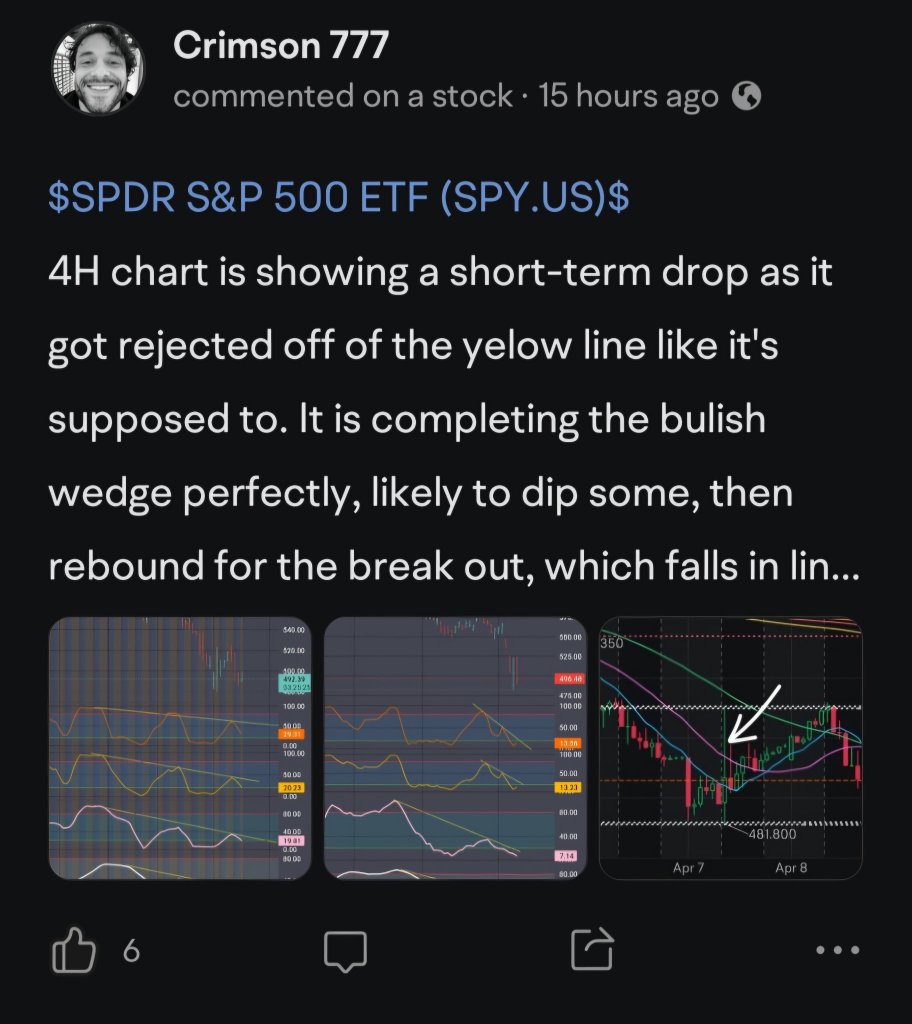Open Crimson 777's profile avatar

[98, 69]
